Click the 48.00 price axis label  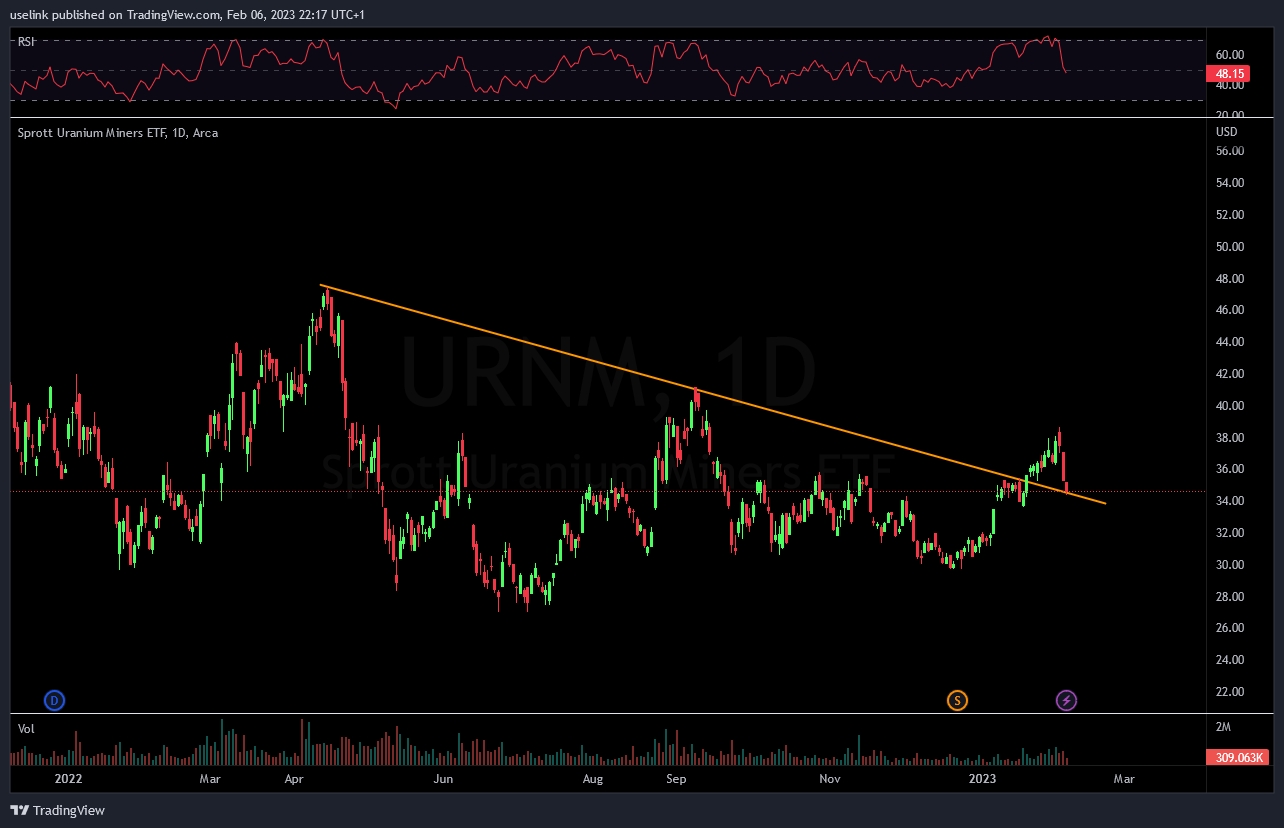coord(1229,278)
